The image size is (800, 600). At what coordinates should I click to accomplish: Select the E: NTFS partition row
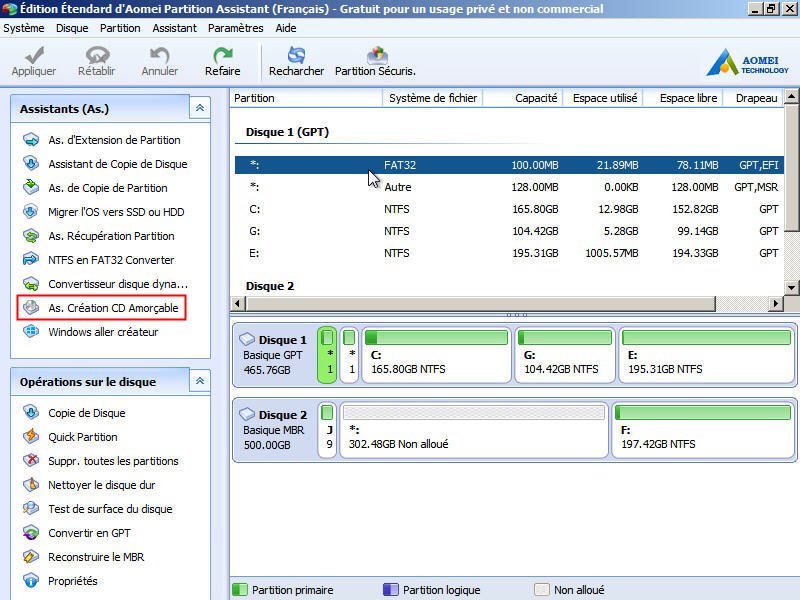pos(400,255)
